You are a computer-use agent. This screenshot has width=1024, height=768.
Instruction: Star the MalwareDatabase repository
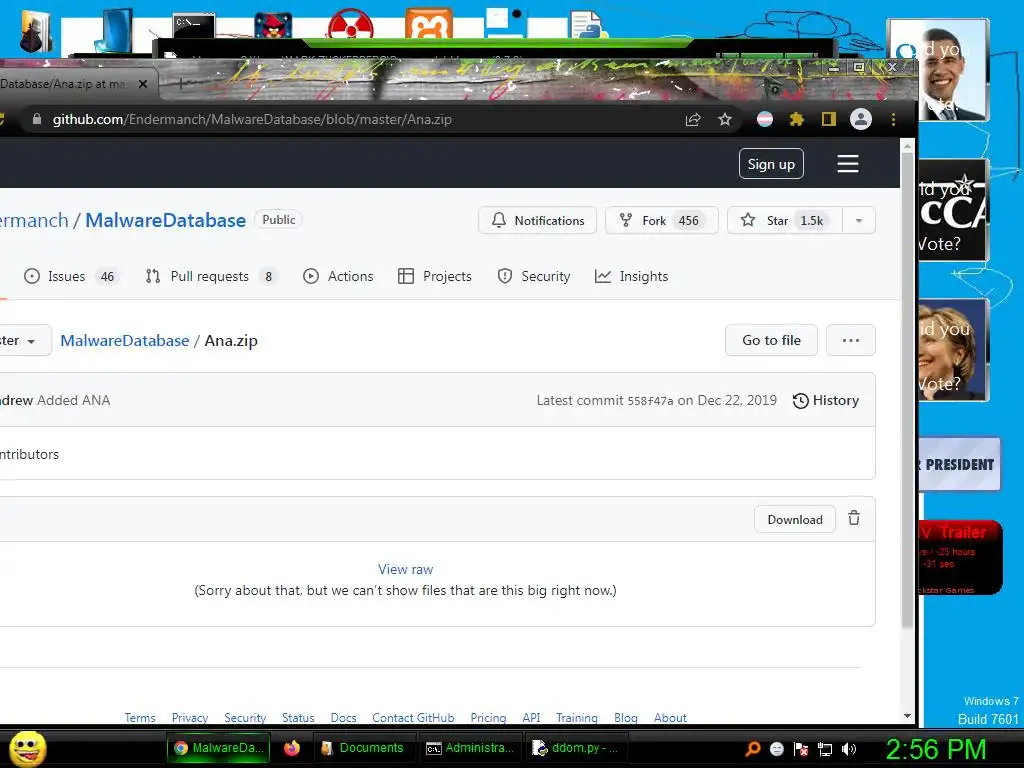(x=785, y=220)
